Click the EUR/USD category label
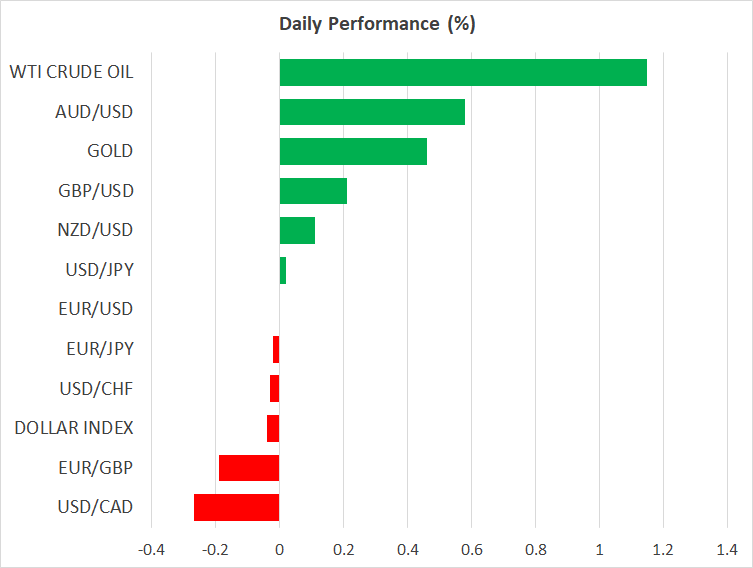Viewport: 753px width, 568px height. (96, 309)
